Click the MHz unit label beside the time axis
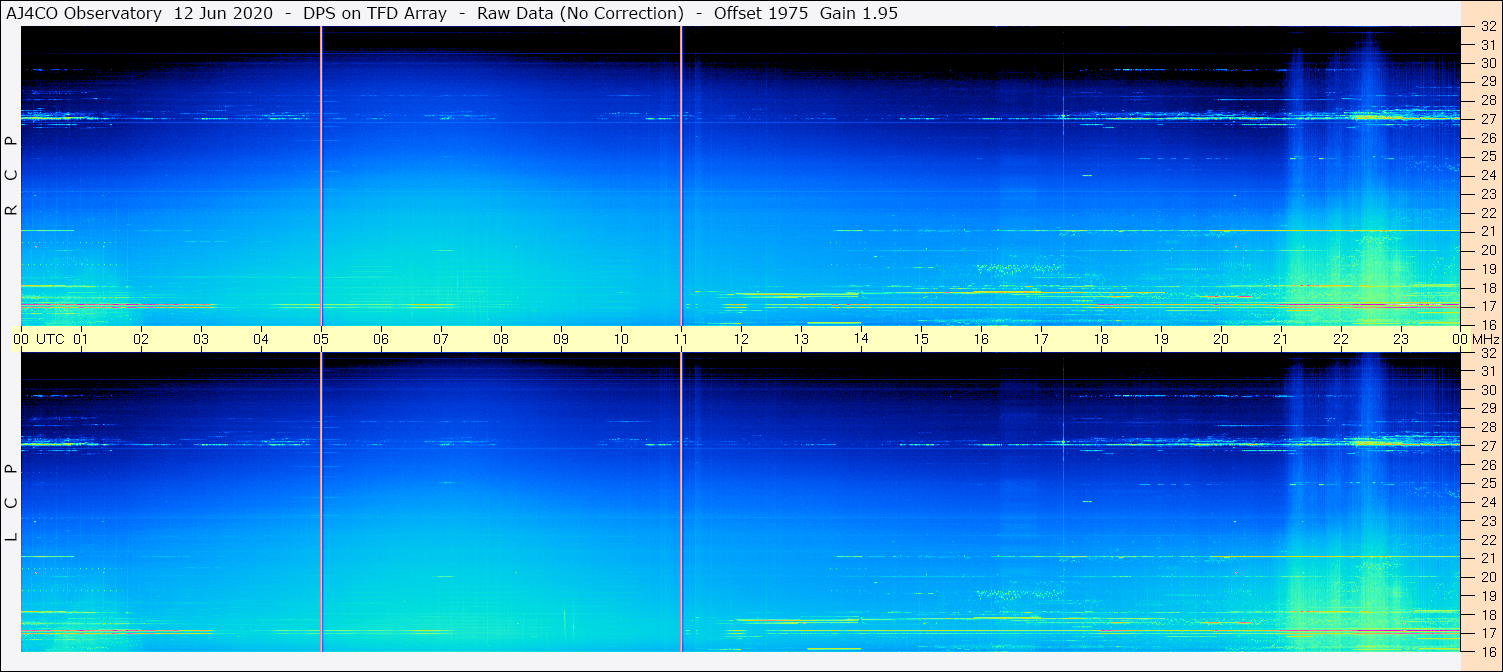1503x672 pixels. [1485, 340]
